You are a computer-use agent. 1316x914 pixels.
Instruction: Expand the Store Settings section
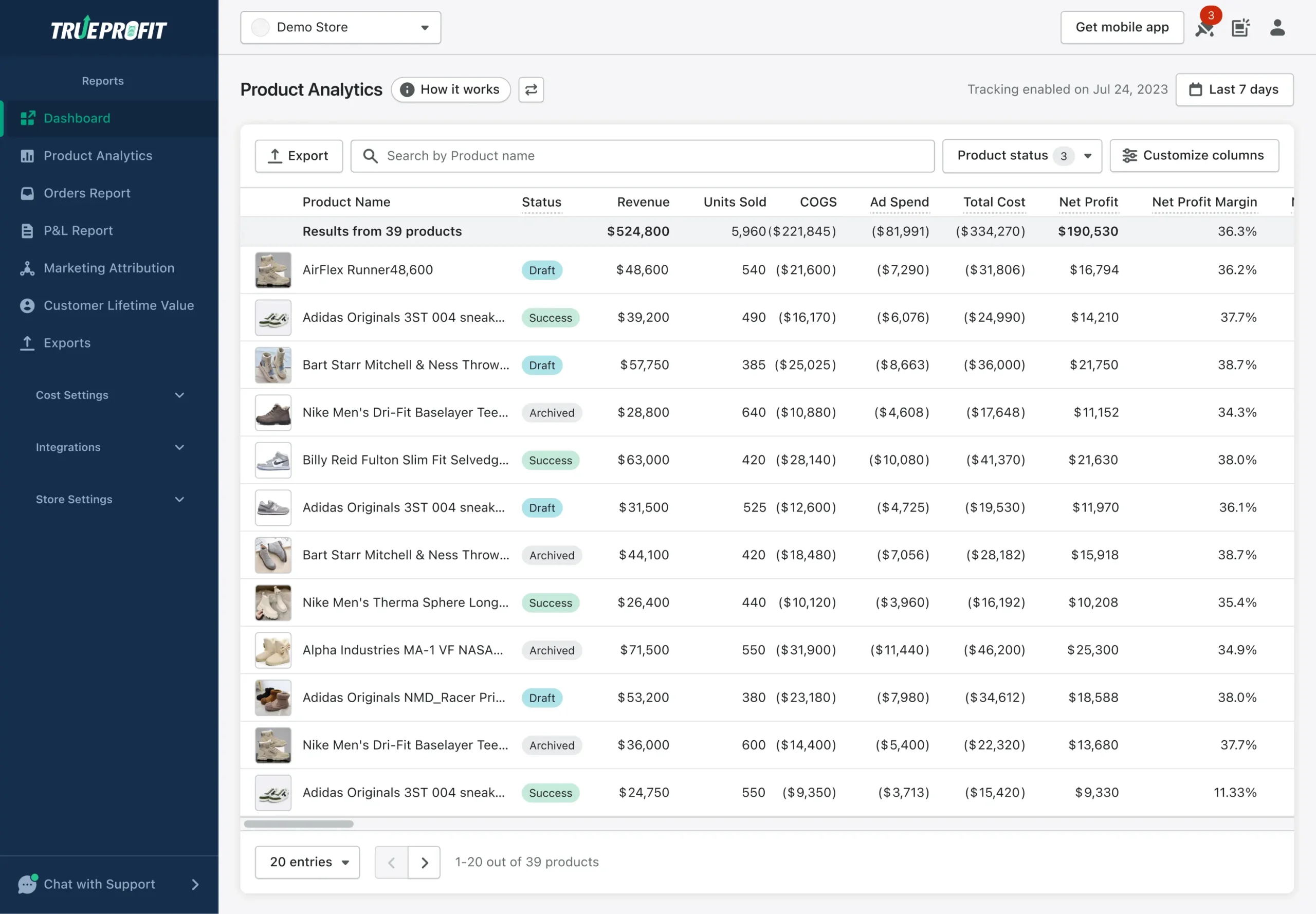tap(109, 499)
